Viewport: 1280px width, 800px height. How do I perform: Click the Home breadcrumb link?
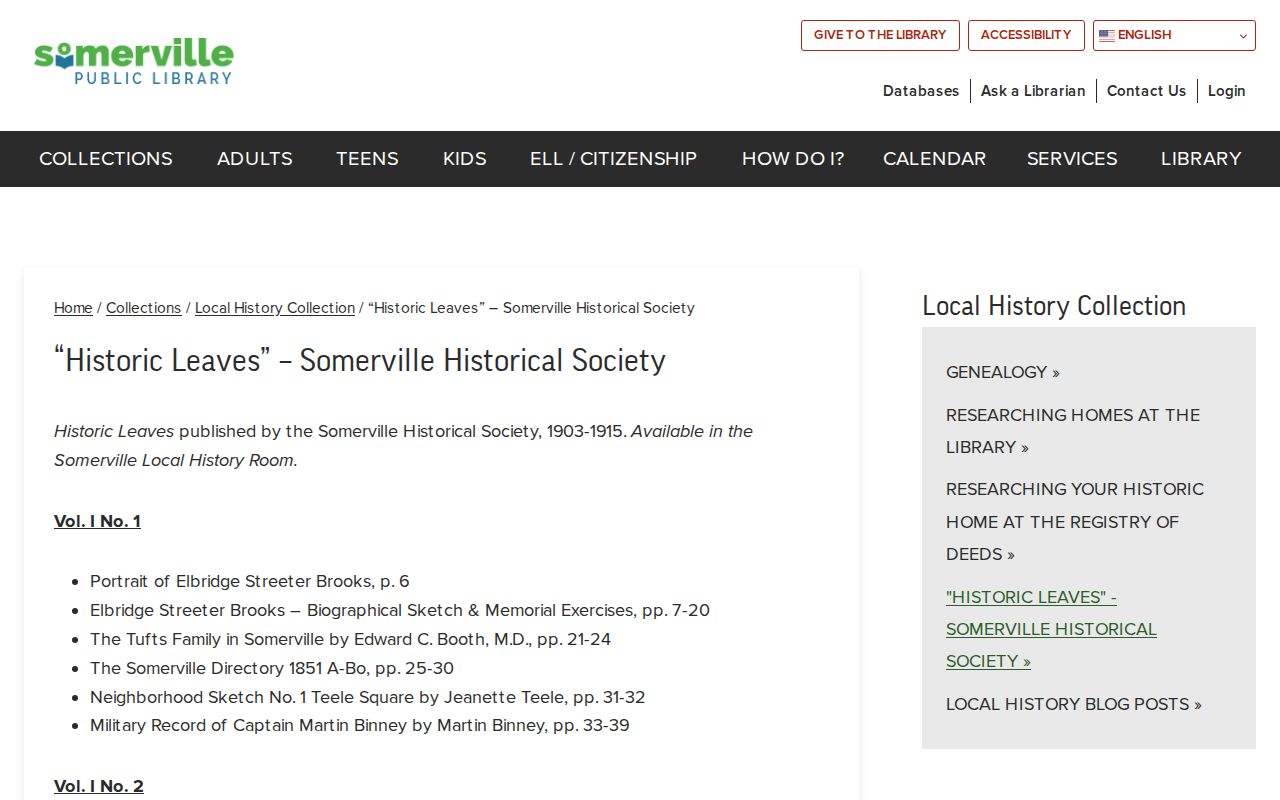(x=73, y=308)
